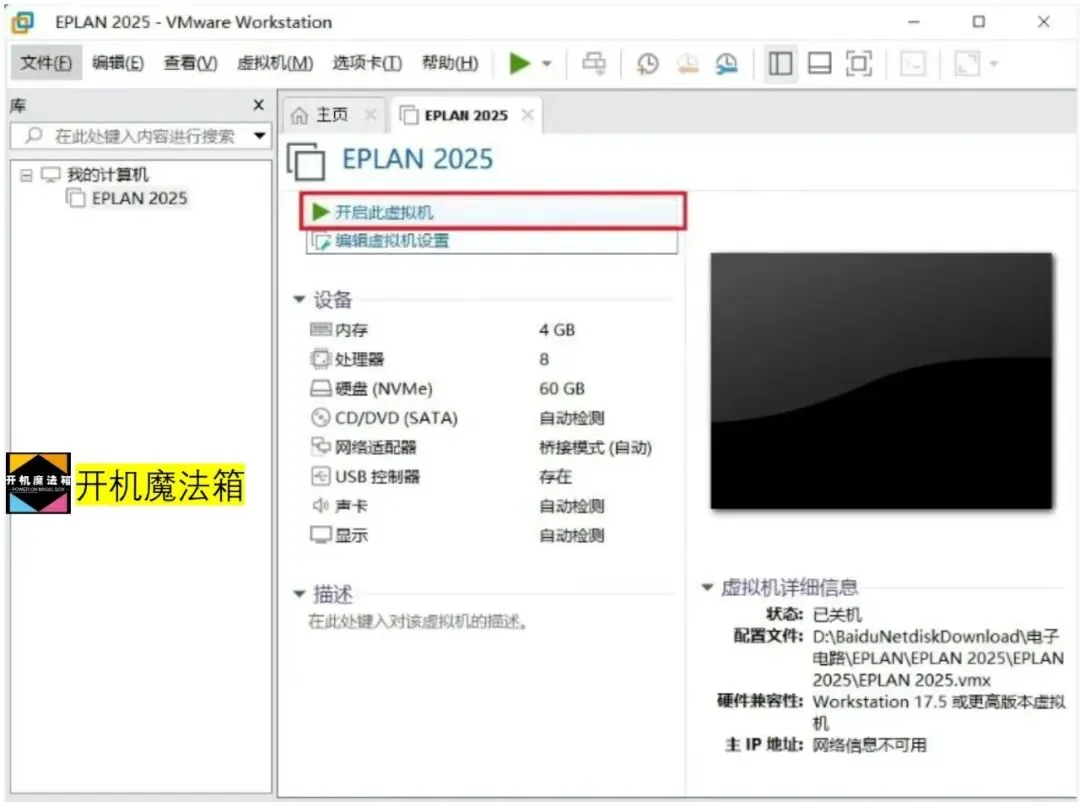Click 开启此虚拟机 to power on
Screen dimensions: 1080x802
(493, 211)
